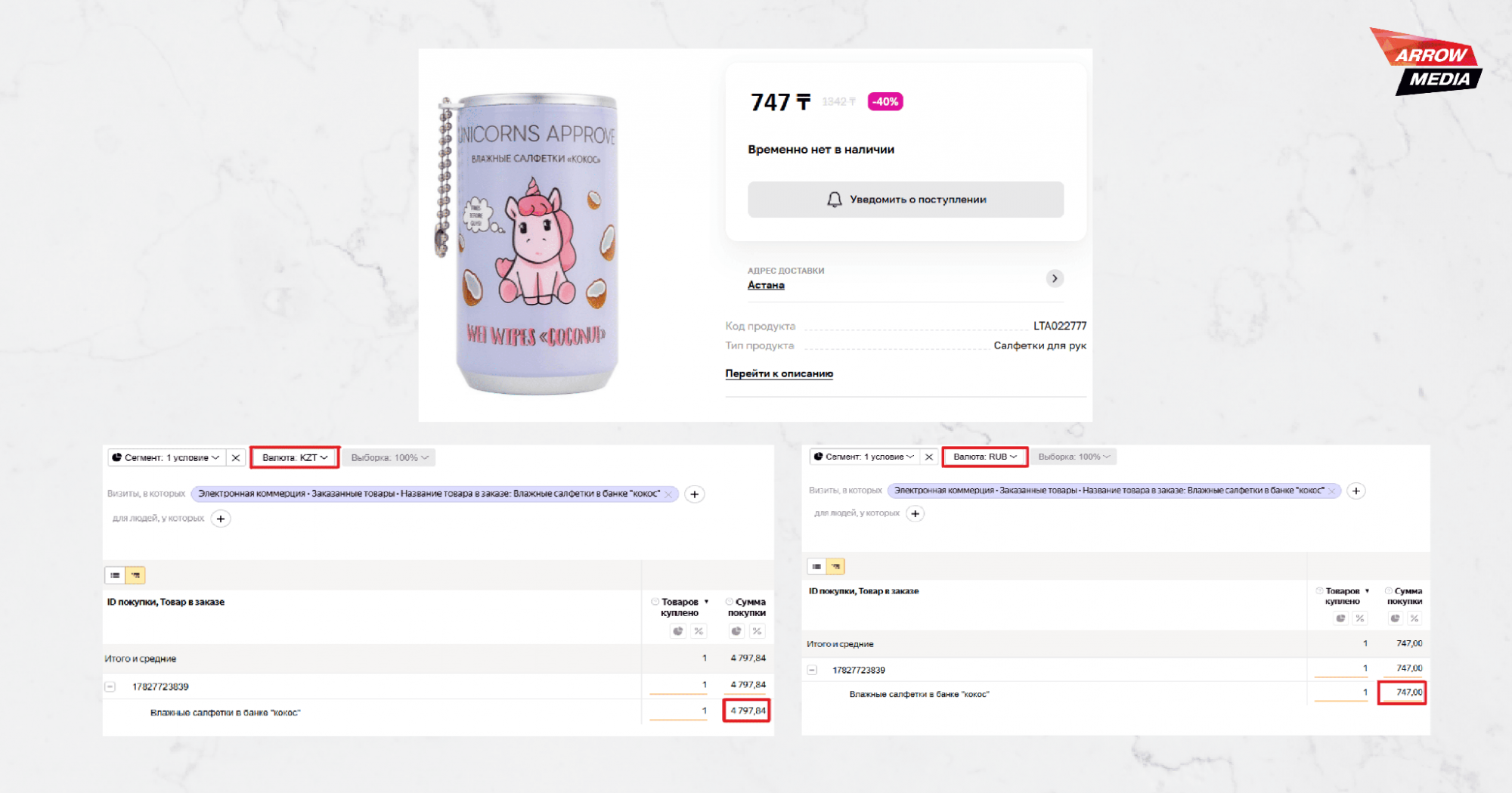Image resolution: width=1512 pixels, height=793 pixels.
Task: Follow the Перейти к описанию link
Action: 779,373
